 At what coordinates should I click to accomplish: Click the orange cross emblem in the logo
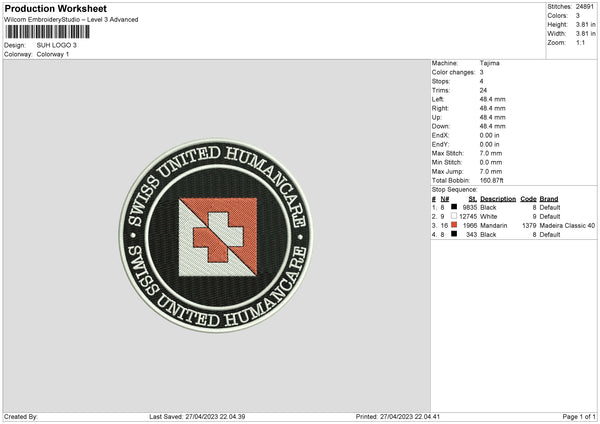(218, 237)
